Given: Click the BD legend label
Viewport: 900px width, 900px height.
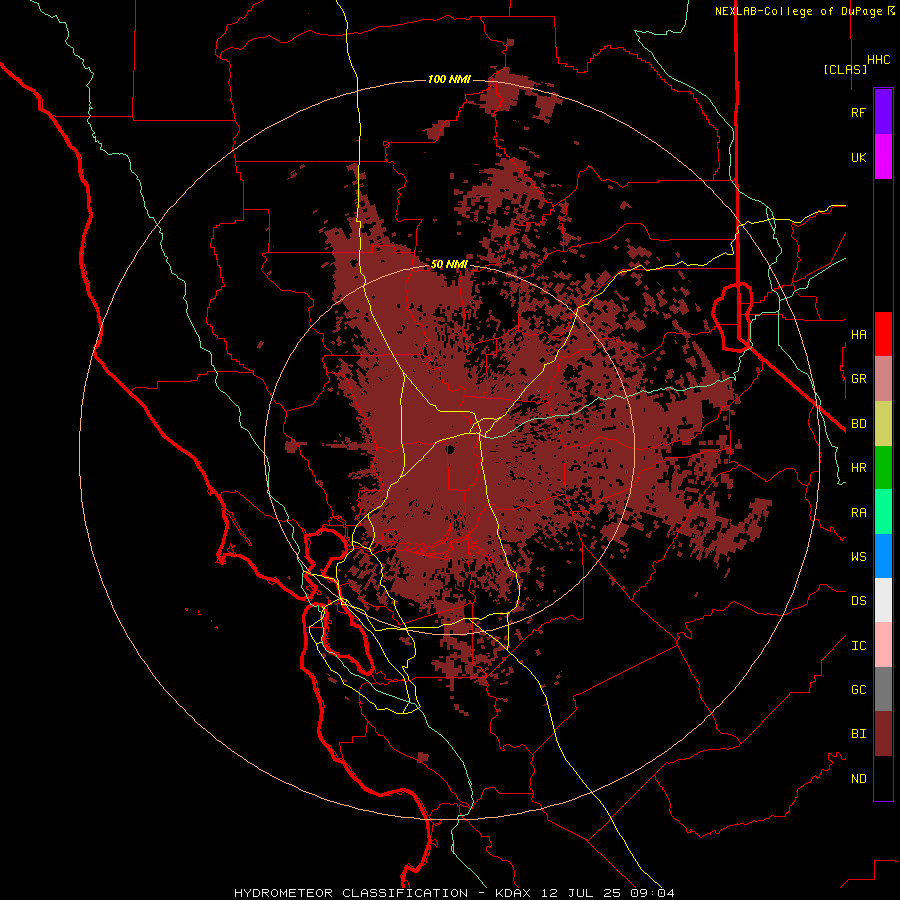Looking at the screenshot, I should point(858,424).
